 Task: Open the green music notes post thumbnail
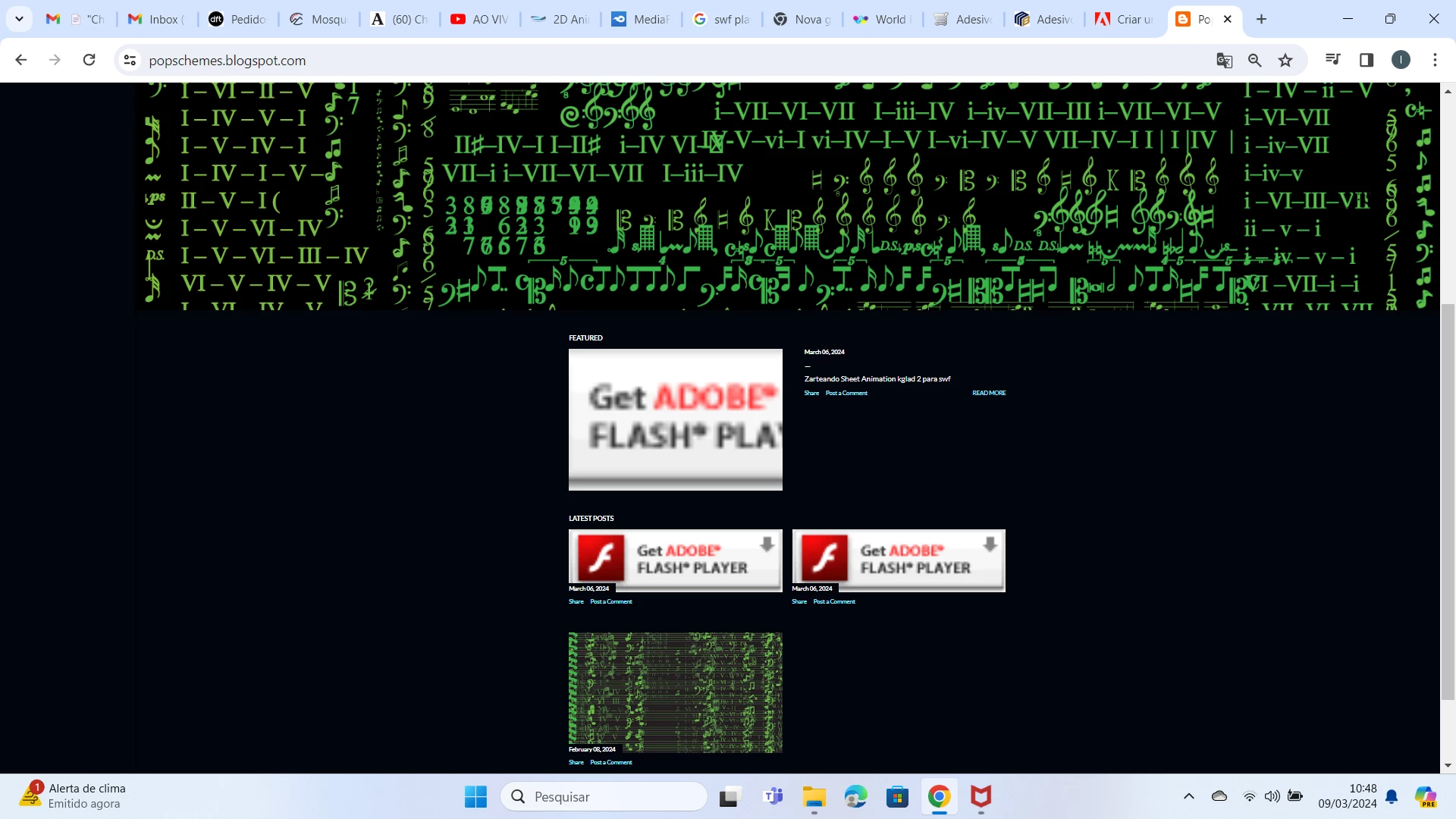click(x=675, y=692)
